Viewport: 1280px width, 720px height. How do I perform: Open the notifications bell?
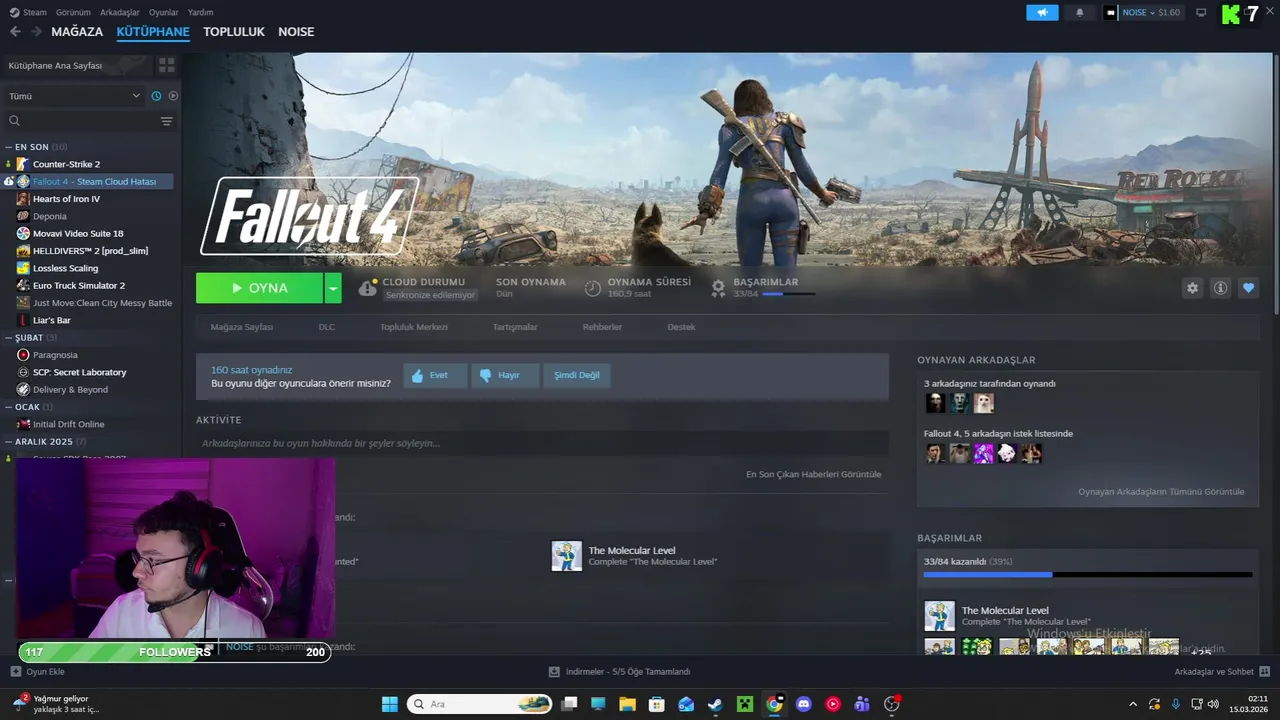1079,12
